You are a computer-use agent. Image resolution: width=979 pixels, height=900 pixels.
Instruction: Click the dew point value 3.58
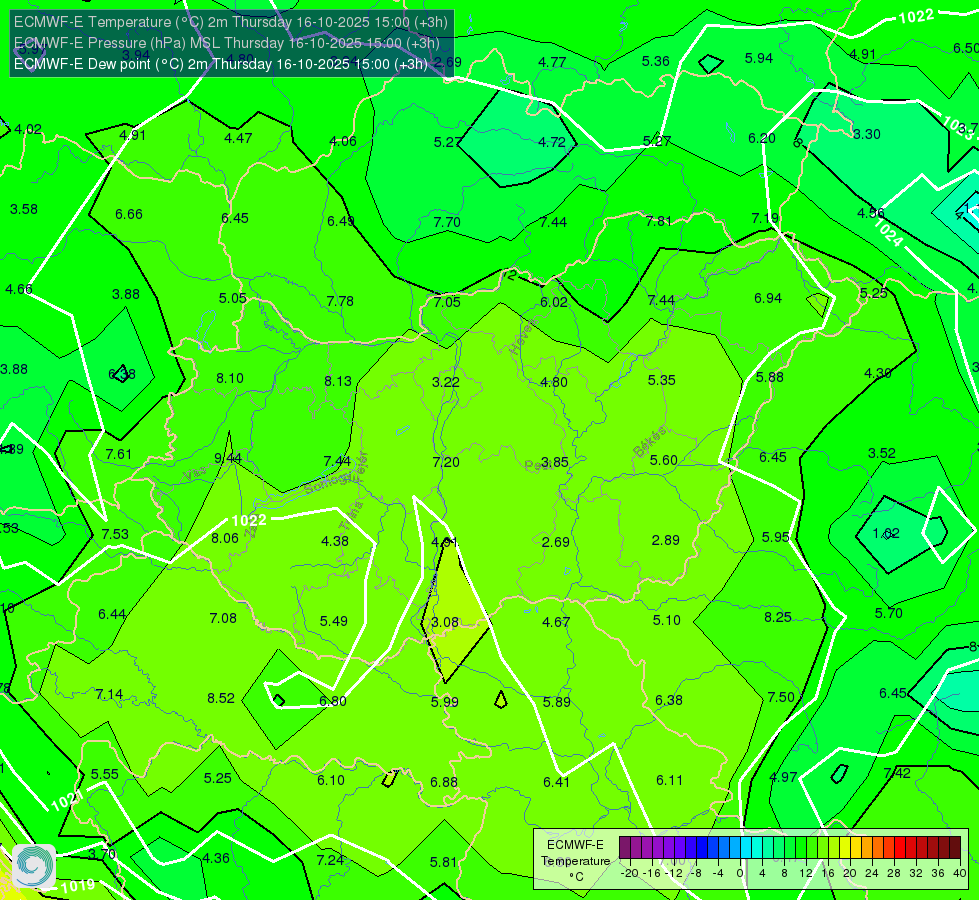coord(24,209)
